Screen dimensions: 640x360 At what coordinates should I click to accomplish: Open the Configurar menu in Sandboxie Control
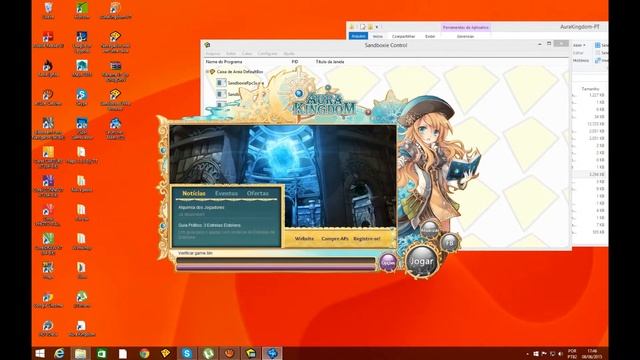[267, 53]
